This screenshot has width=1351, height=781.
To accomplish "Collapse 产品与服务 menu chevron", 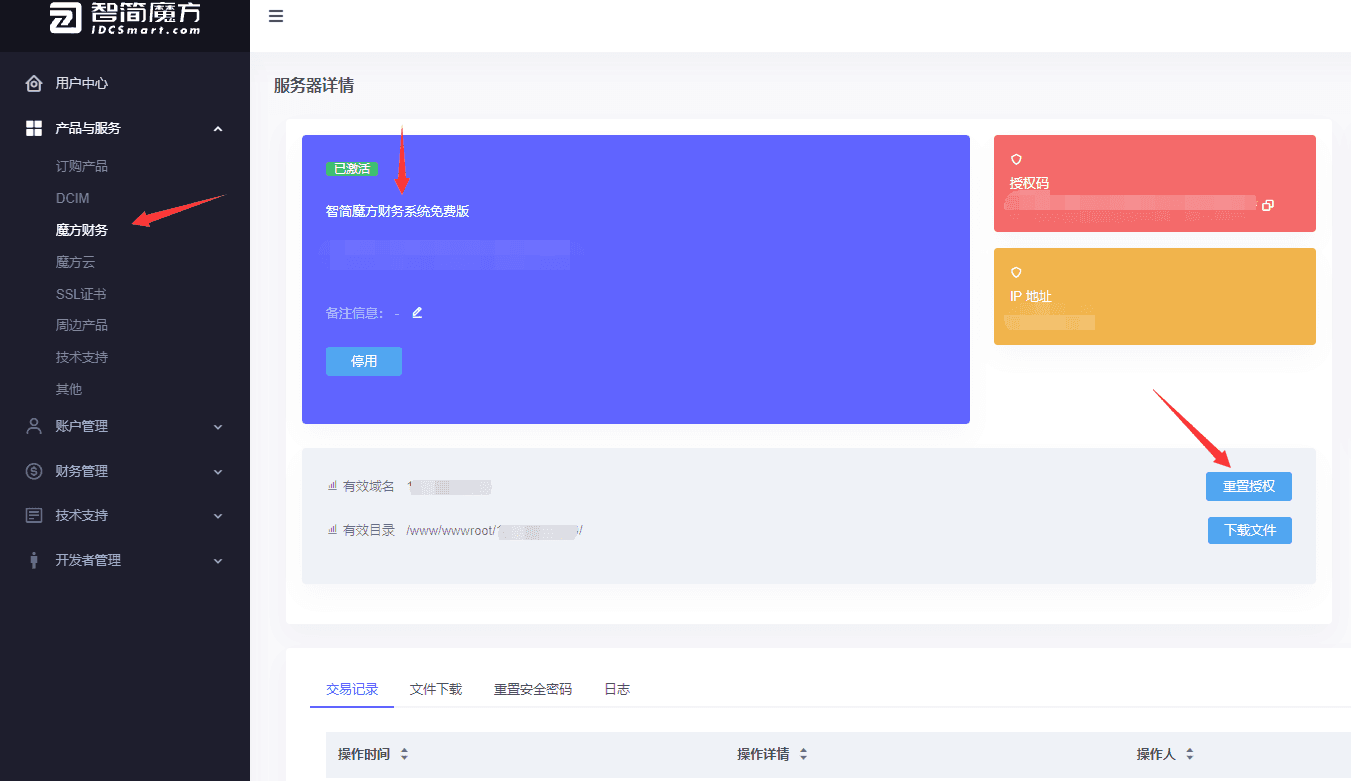I will click(218, 128).
